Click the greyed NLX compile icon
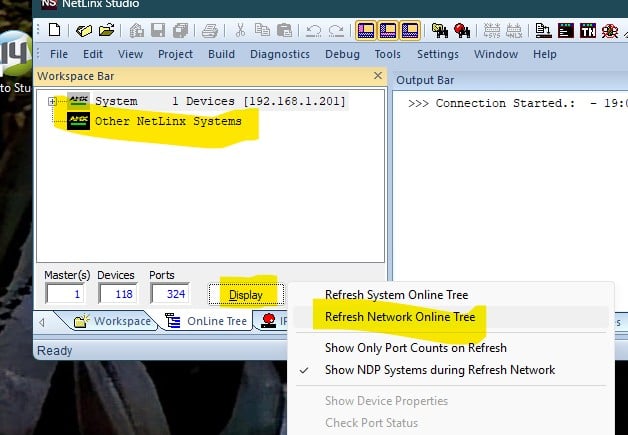Image resolution: width=628 pixels, height=435 pixels. [x=514, y=30]
